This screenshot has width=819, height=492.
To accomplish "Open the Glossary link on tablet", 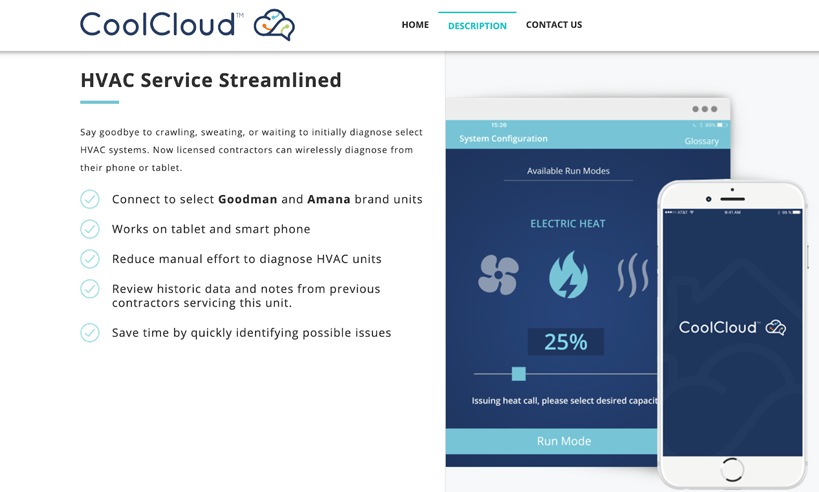I will click(x=701, y=141).
